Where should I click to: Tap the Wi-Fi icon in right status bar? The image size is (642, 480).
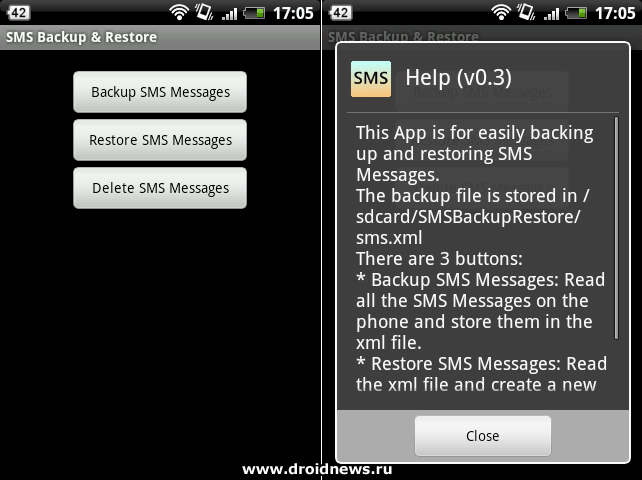pos(501,13)
